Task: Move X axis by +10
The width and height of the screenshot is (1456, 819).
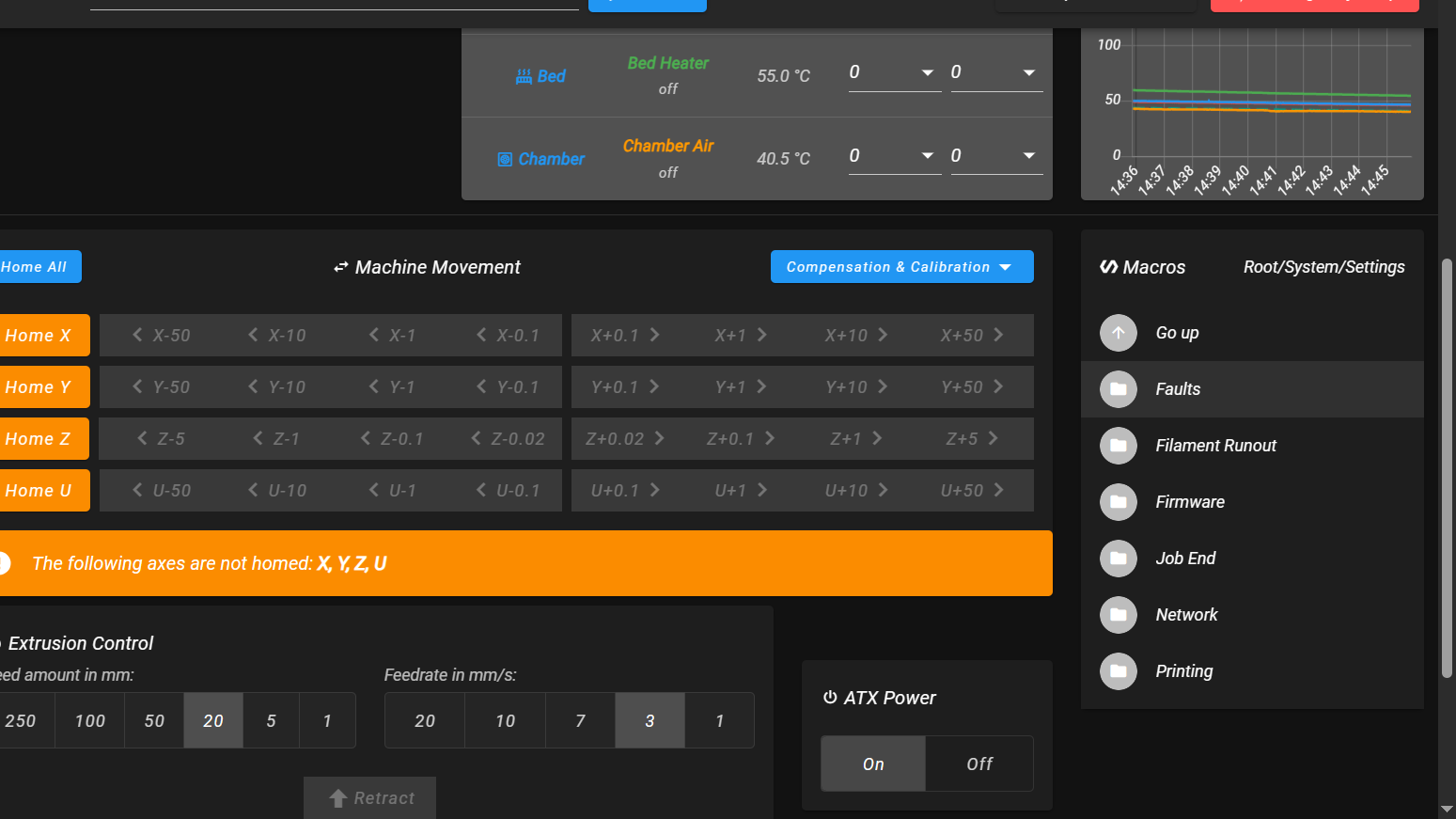Action: pyautogui.click(x=856, y=336)
